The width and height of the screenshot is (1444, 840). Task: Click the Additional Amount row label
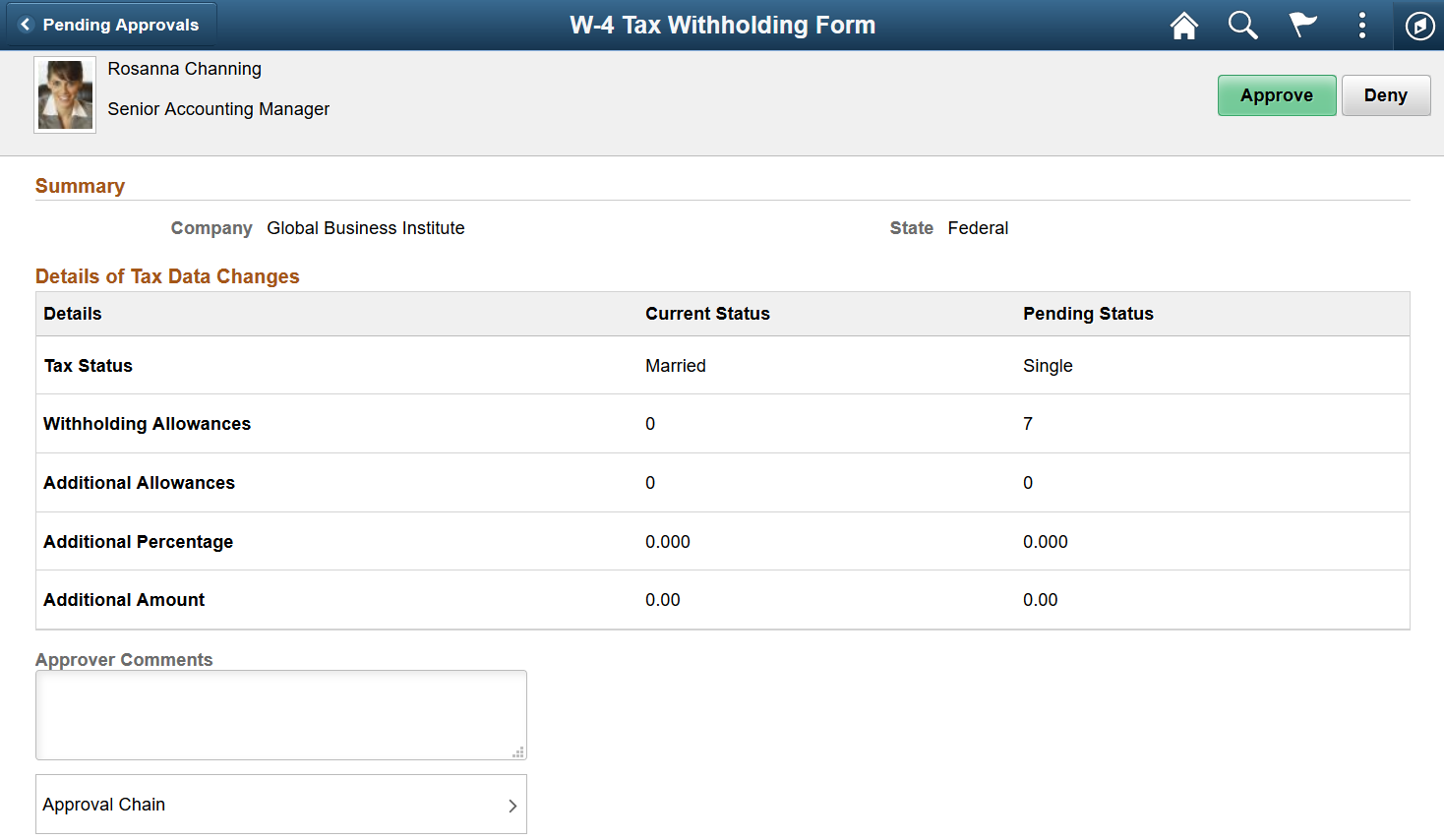click(x=124, y=600)
